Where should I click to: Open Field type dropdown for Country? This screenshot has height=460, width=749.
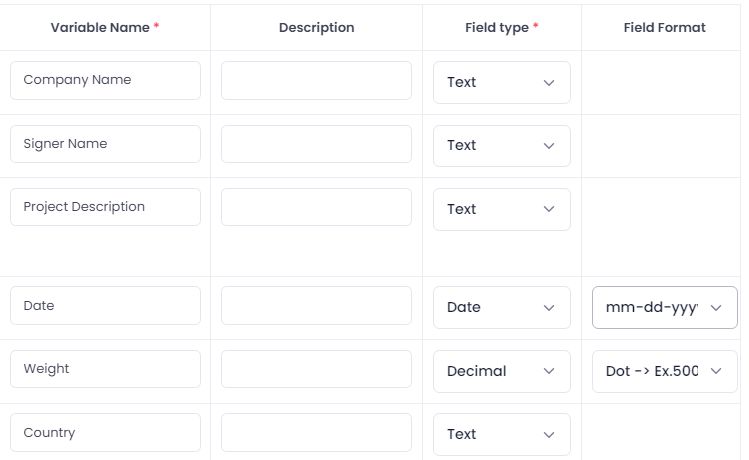point(501,434)
